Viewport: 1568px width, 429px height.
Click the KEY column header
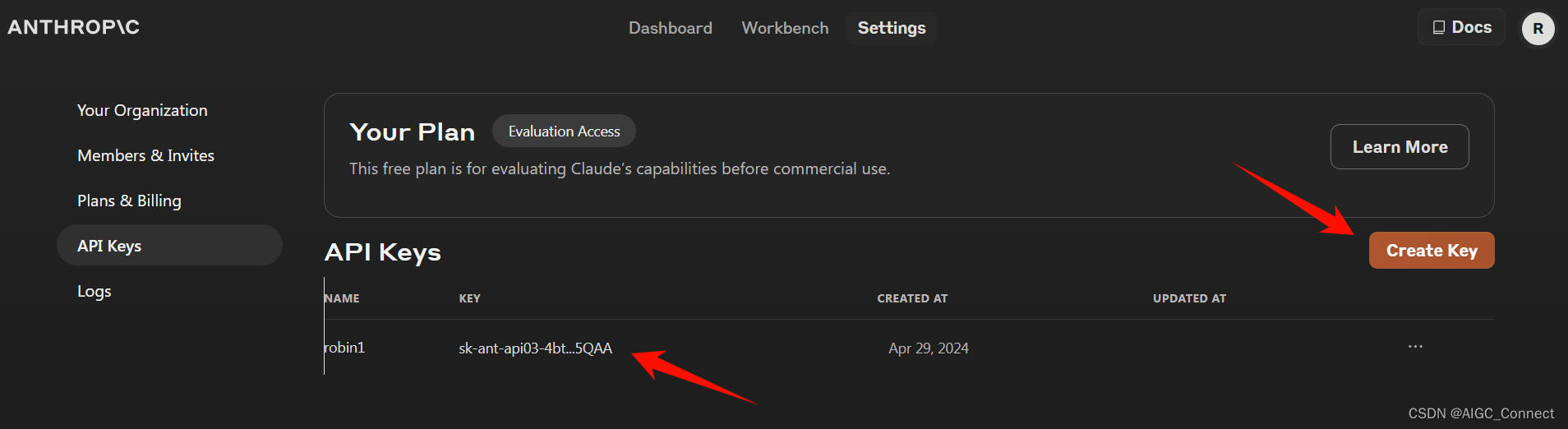469,298
